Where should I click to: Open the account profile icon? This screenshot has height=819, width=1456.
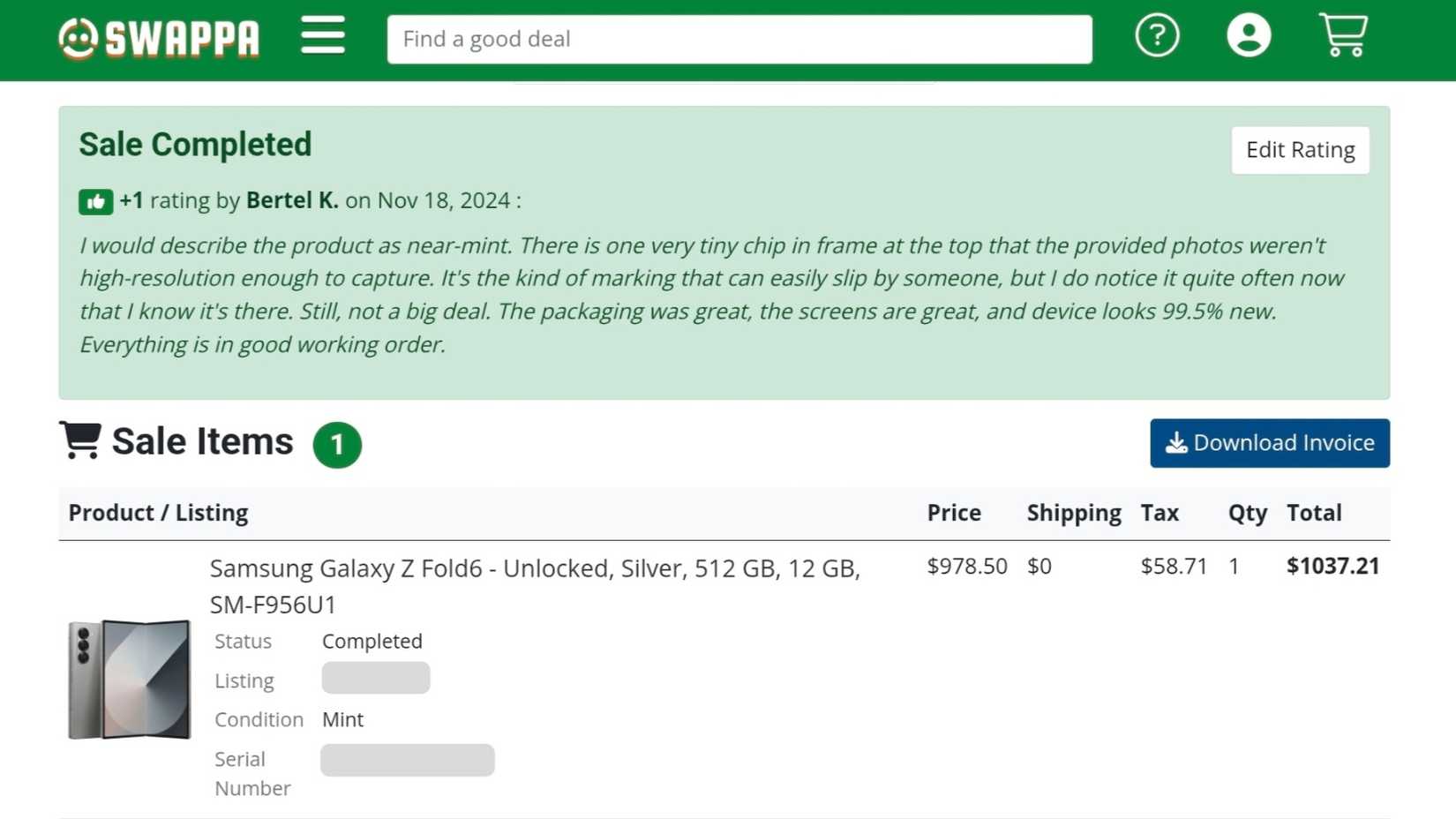[1249, 36]
